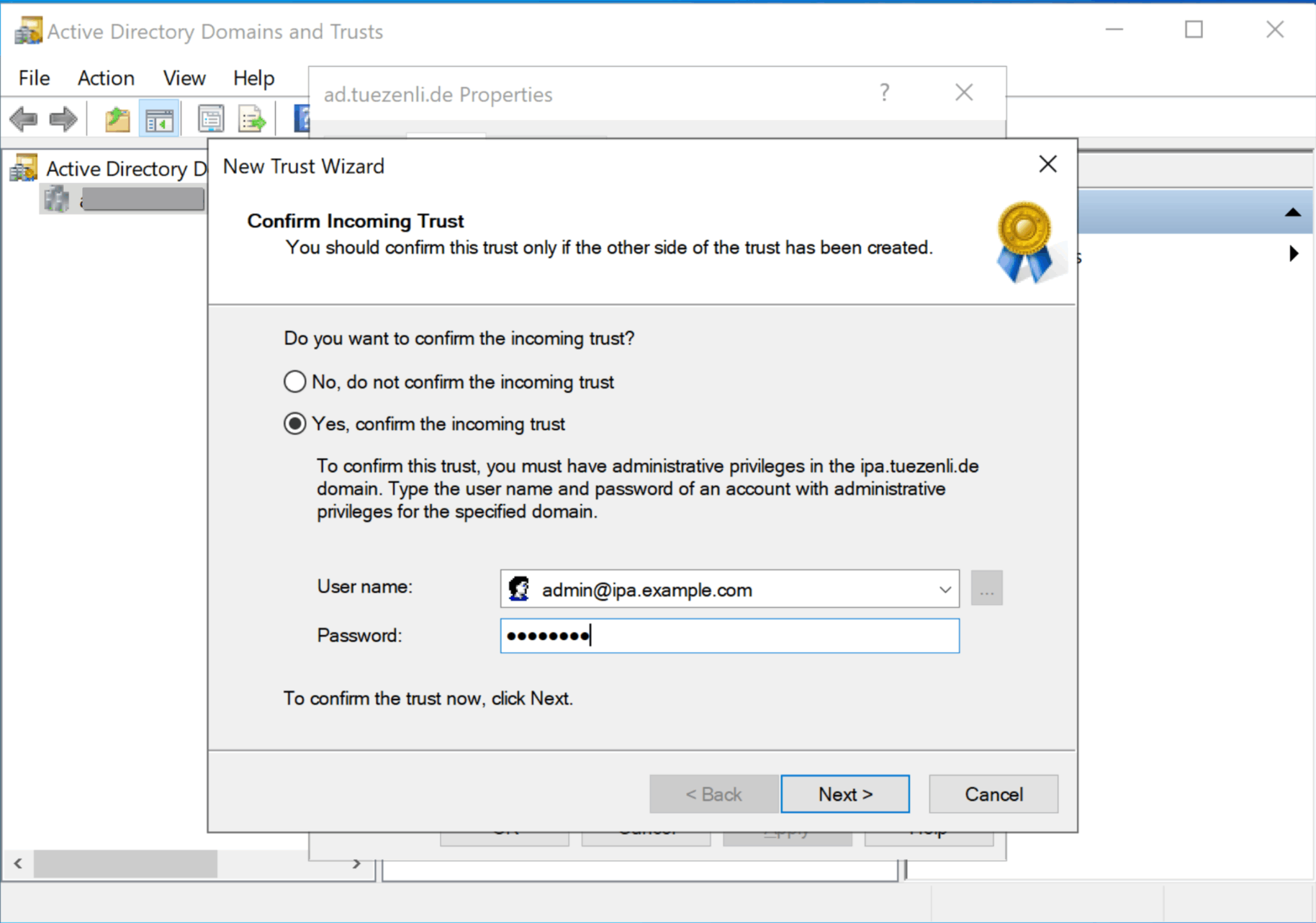Click the domain node icon in tree
1316x923 pixels.
[56, 199]
